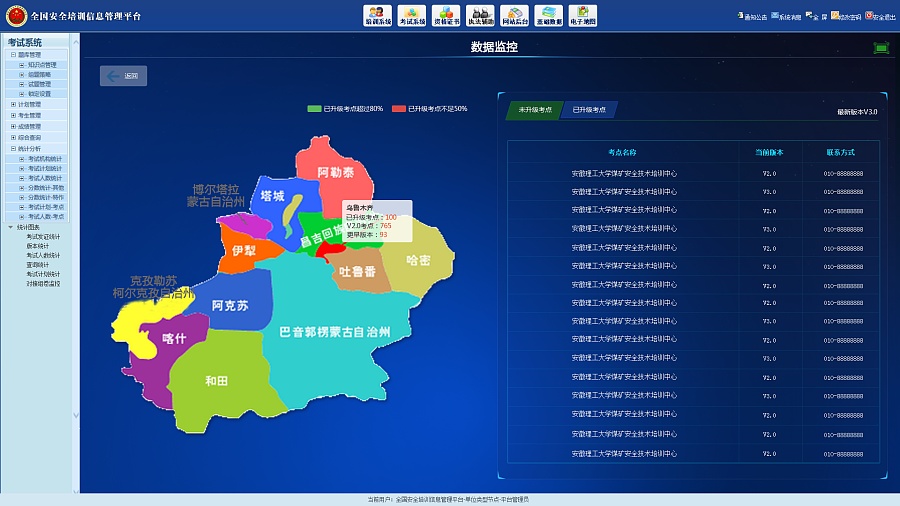Open the 培训系统 training system icon

point(377,15)
